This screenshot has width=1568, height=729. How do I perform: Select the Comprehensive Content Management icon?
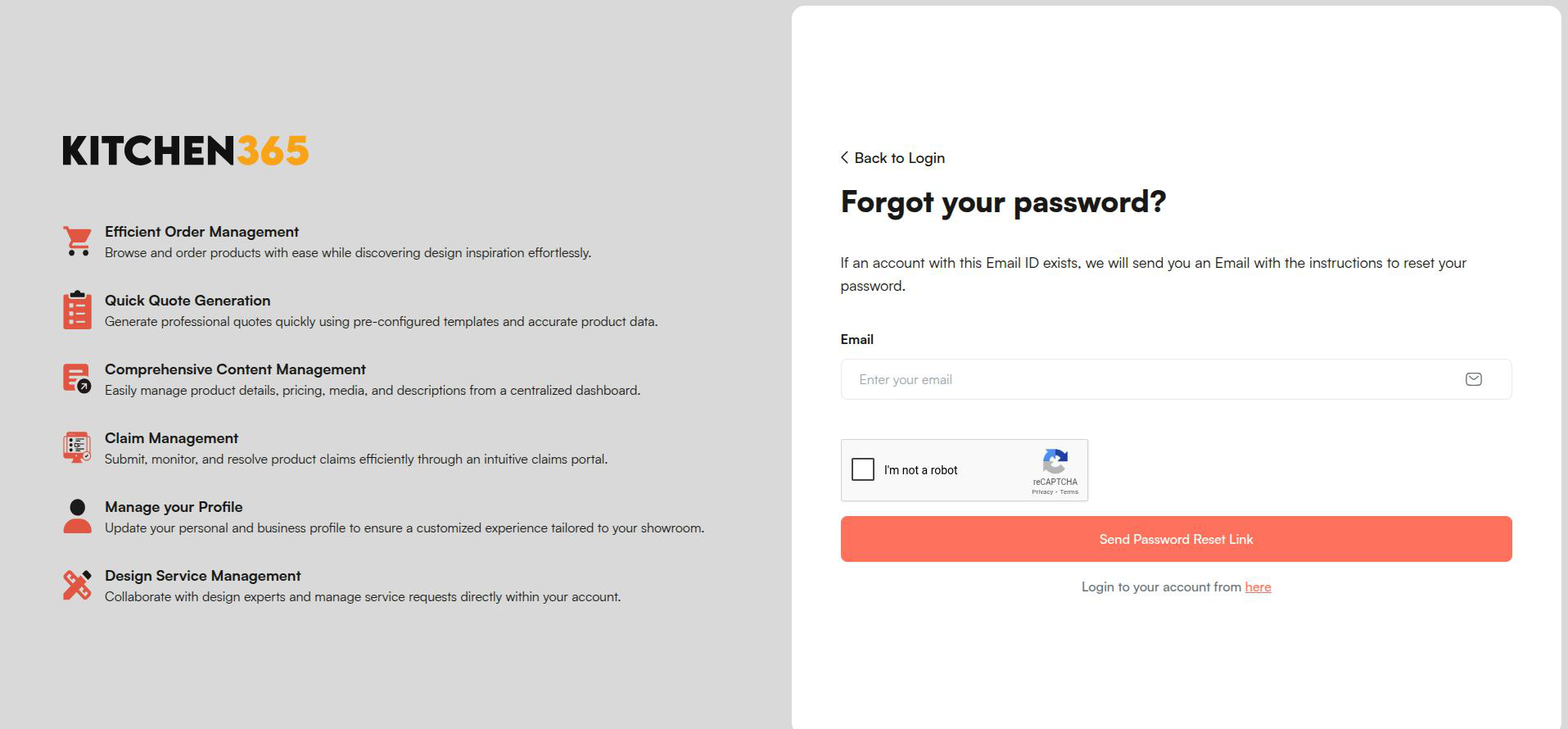click(x=77, y=378)
